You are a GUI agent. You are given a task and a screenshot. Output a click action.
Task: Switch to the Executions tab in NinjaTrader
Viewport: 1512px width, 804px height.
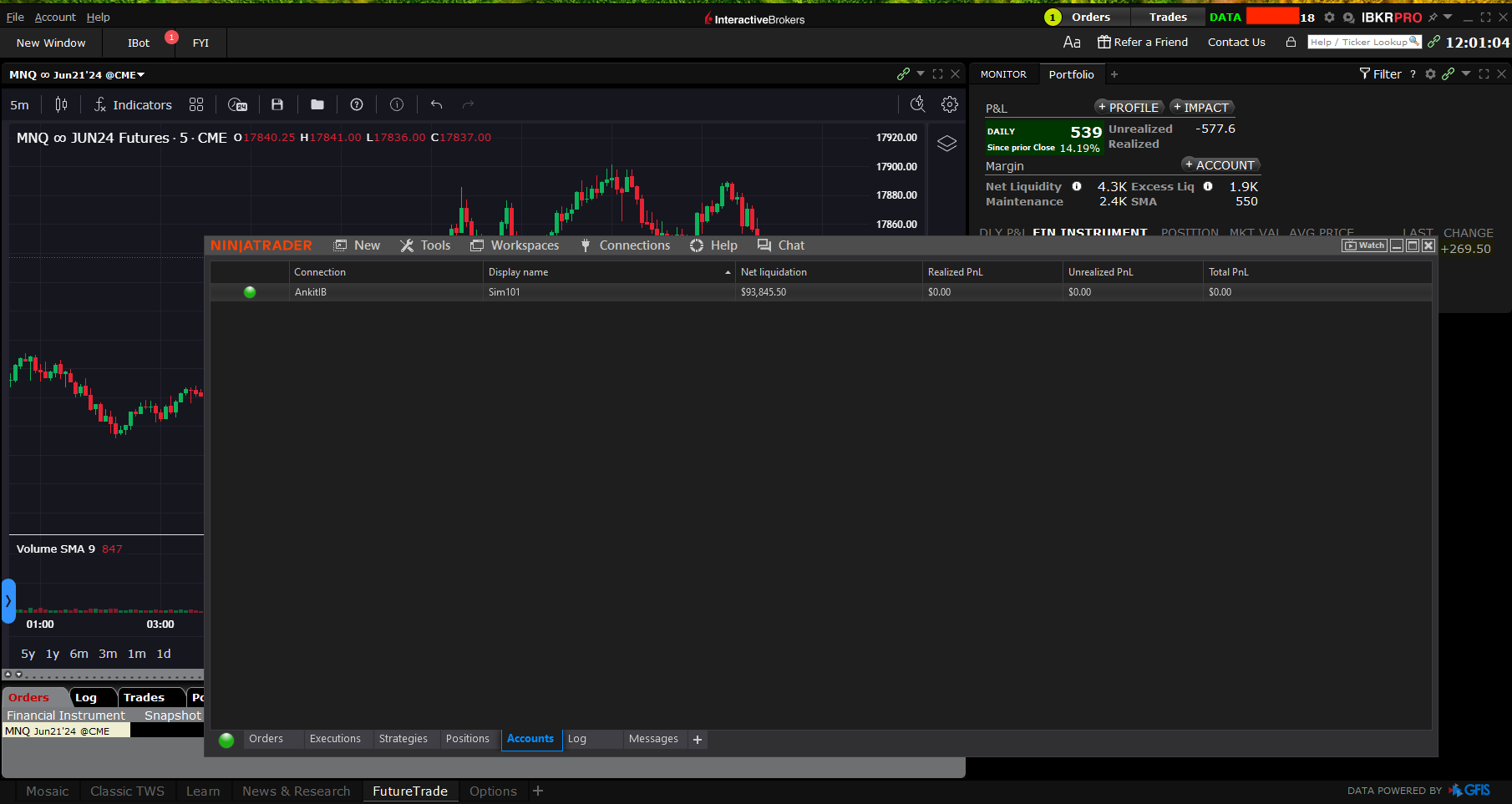[x=335, y=739]
